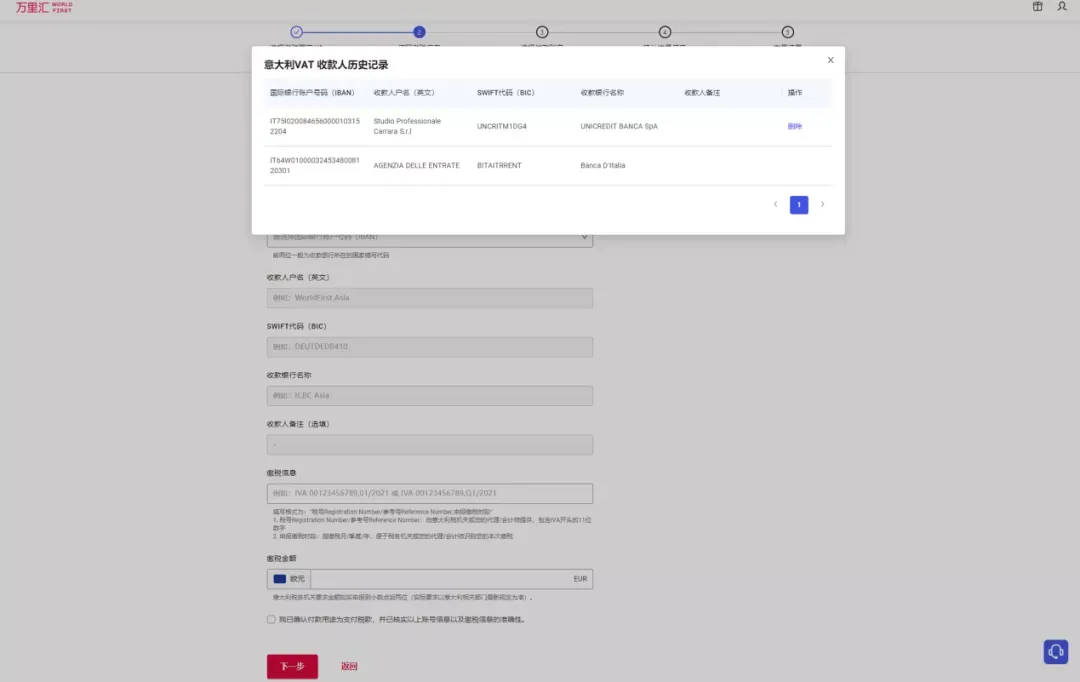
Task: Click the 返回 back link
Action: click(x=349, y=666)
